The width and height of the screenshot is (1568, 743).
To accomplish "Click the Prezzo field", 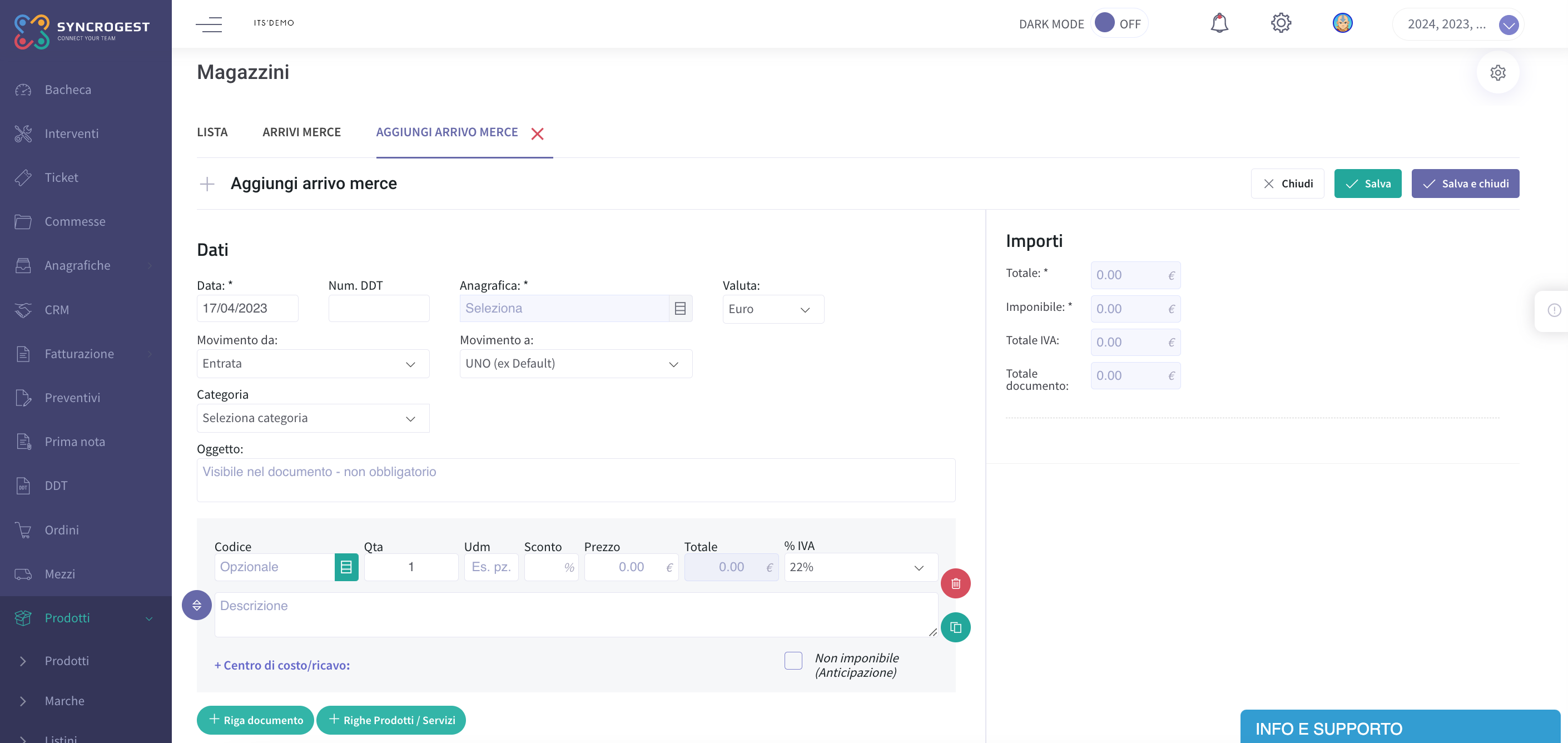I will tap(631, 567).
